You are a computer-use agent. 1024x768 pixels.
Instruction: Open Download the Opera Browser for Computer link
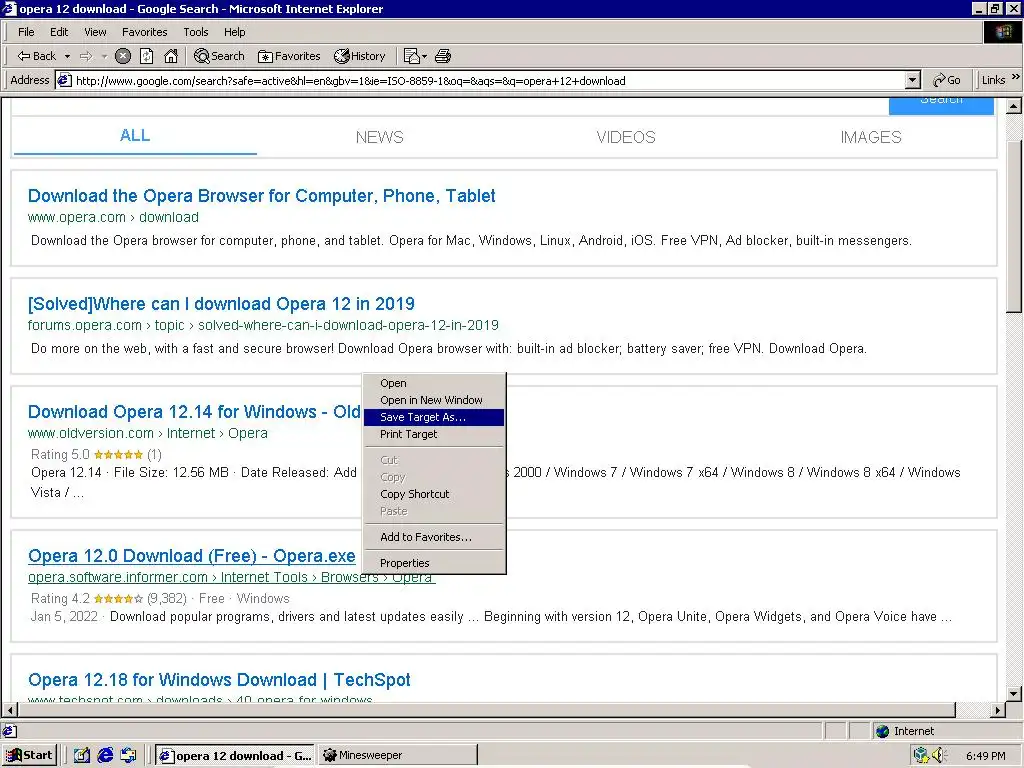click(x=261, y=196)
